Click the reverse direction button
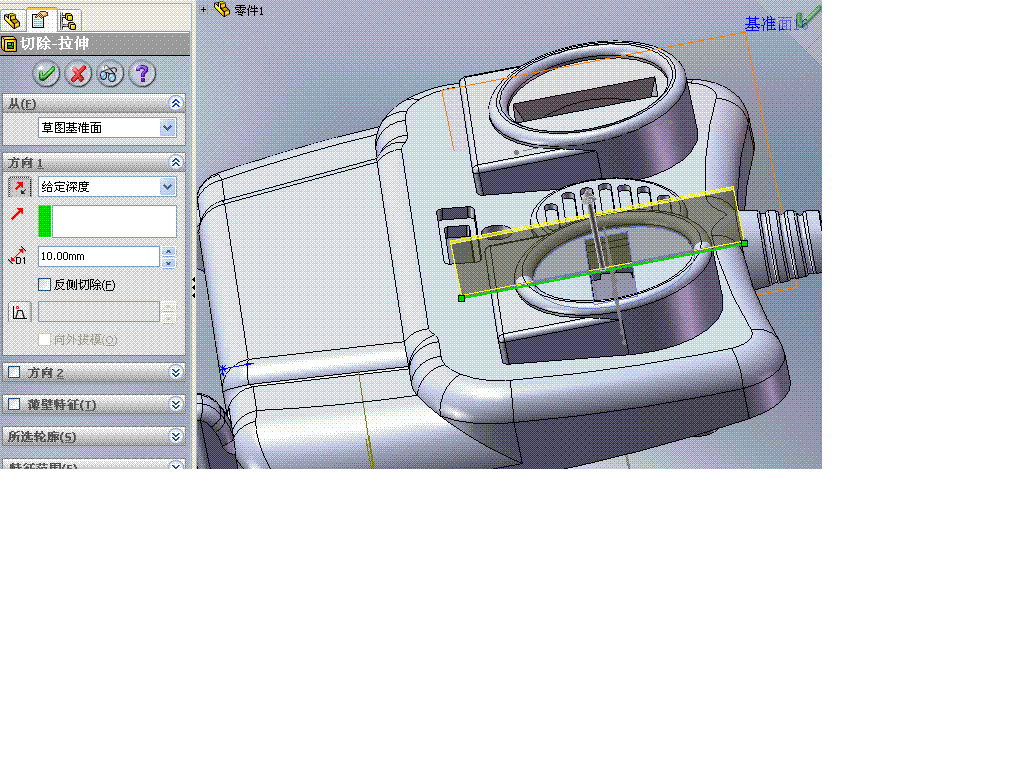The height and width of the screenshot is (768, 1024). [19, 187]
